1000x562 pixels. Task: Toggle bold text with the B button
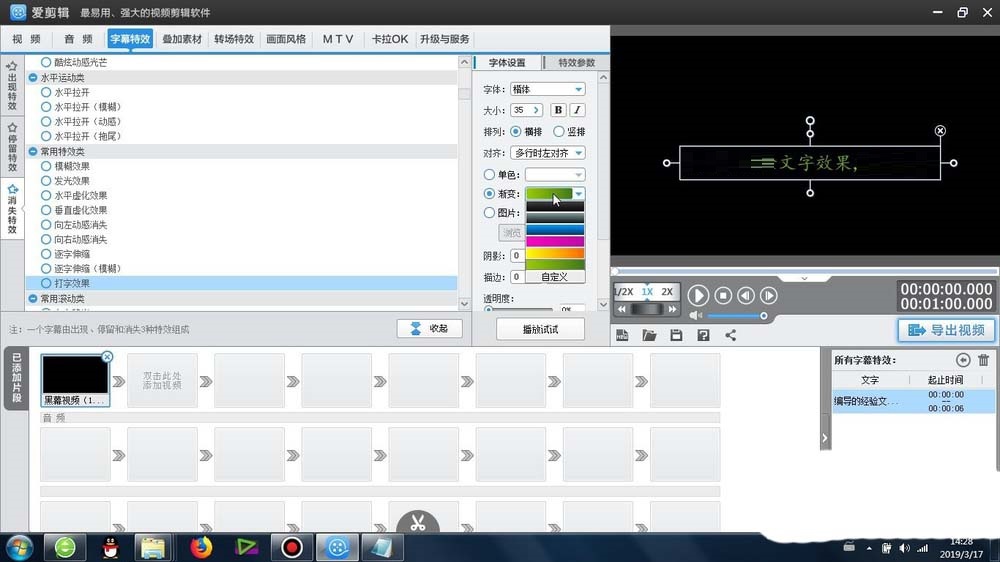click(x=558, y=110)
